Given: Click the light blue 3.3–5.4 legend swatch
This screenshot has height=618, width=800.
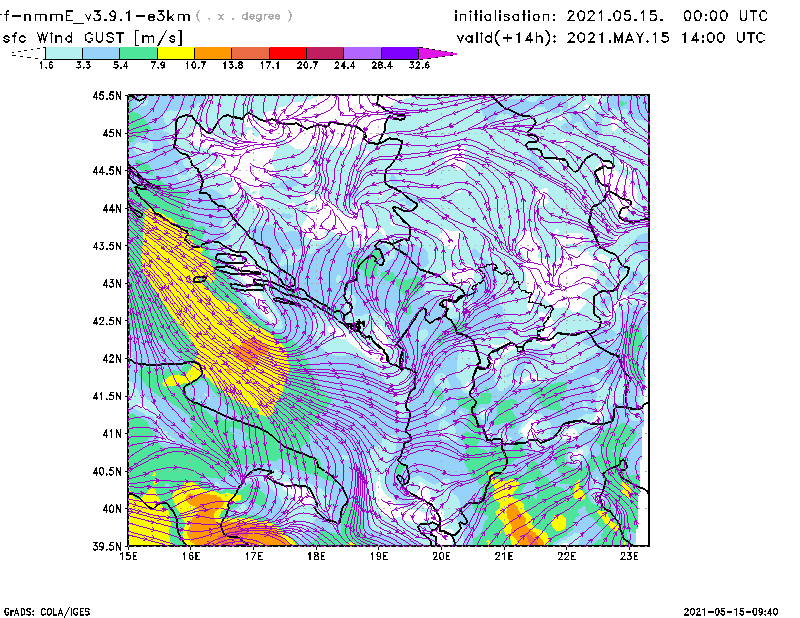Looking at the screenshot, I should 101,53.
